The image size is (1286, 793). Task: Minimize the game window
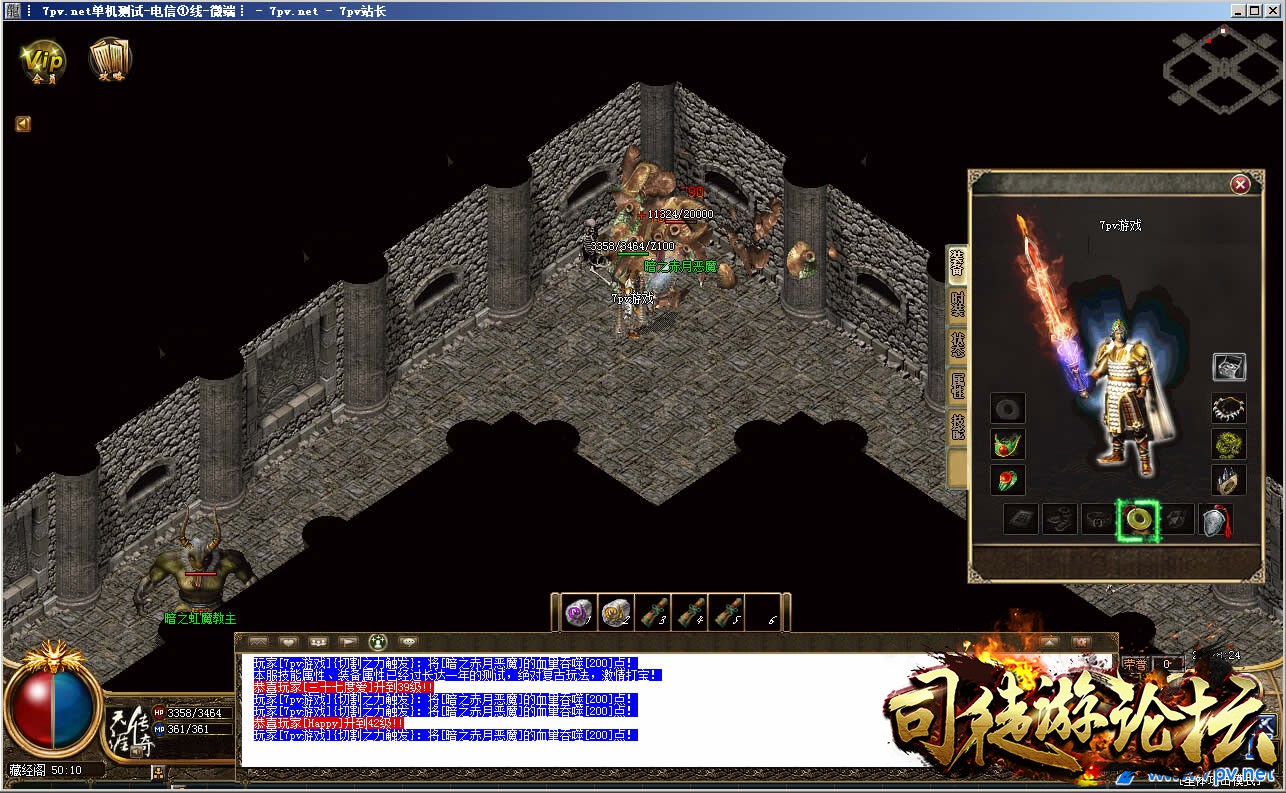point(1238,11)
